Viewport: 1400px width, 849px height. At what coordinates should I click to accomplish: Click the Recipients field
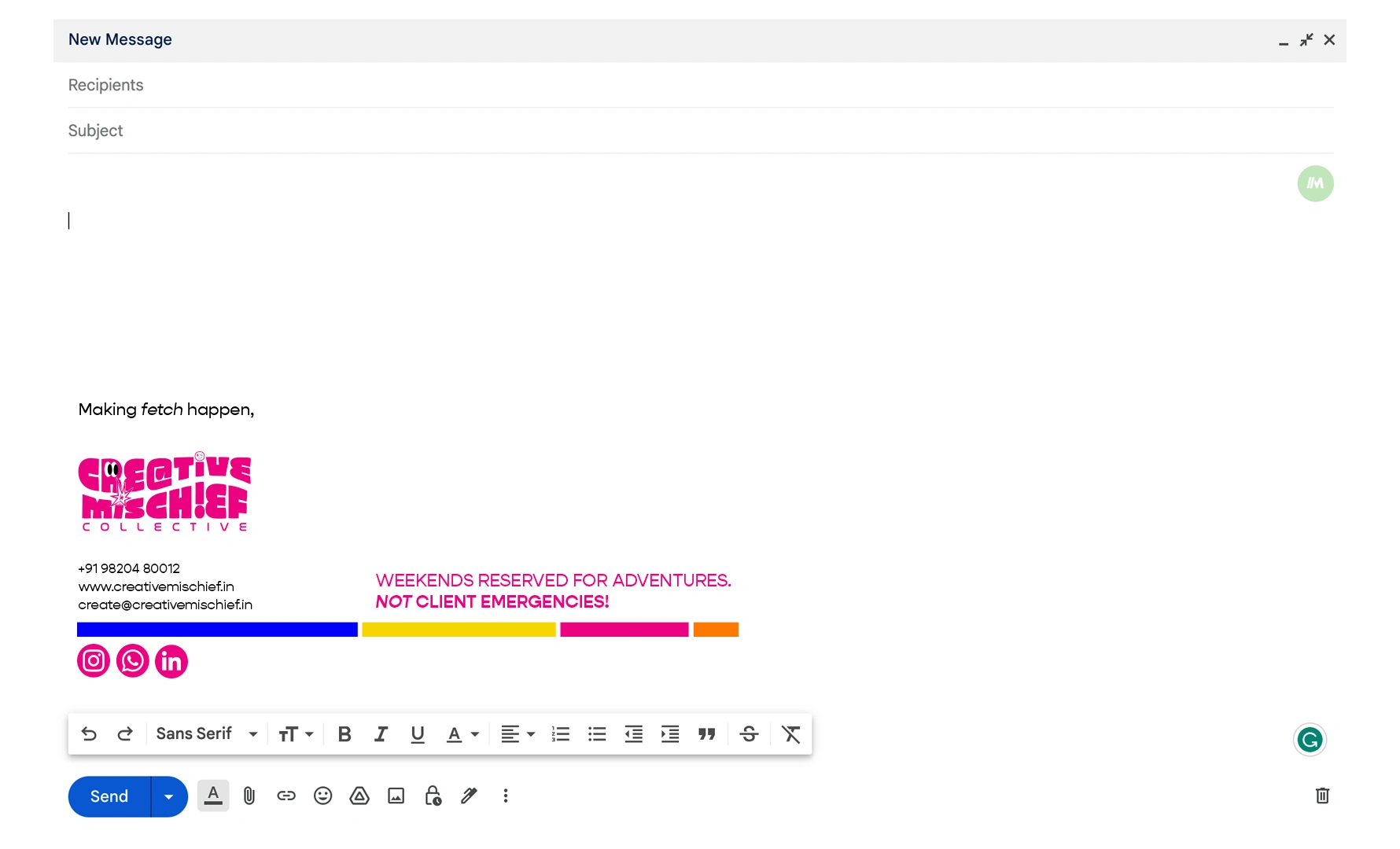701,85
